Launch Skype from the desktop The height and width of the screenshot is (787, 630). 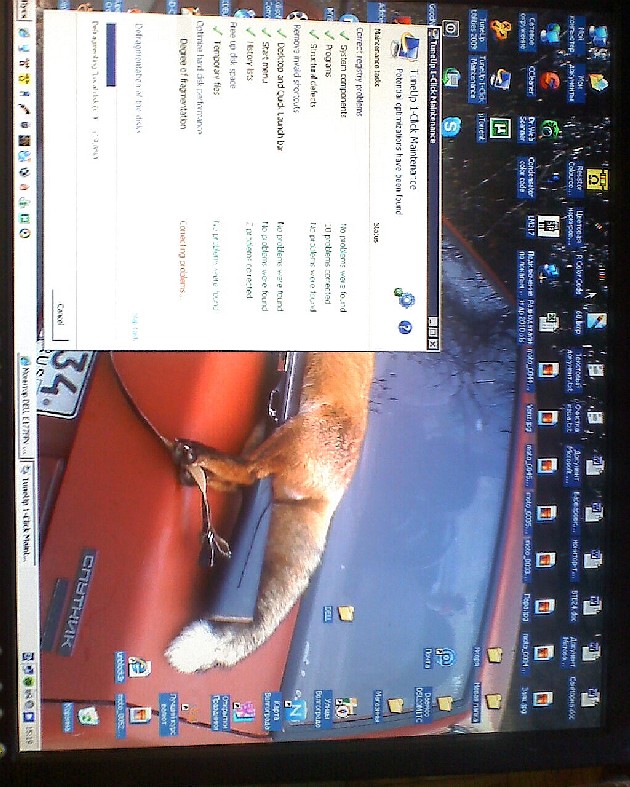(451, 127)
